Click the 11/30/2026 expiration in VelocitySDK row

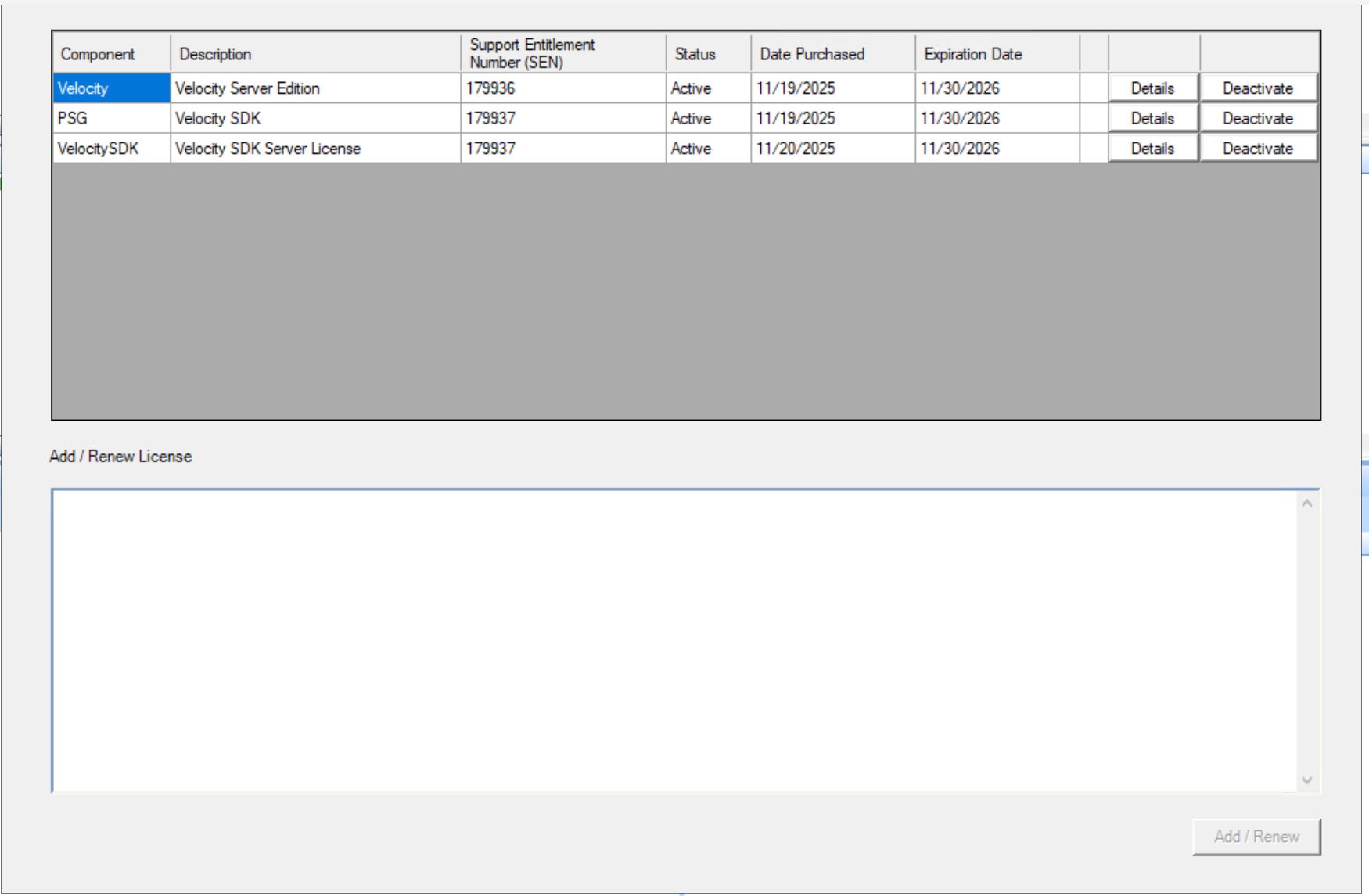click(997, 149)
